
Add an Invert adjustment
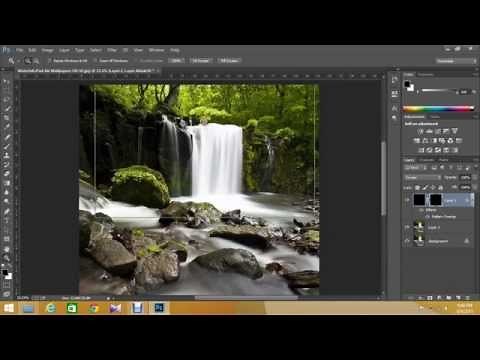421,150
